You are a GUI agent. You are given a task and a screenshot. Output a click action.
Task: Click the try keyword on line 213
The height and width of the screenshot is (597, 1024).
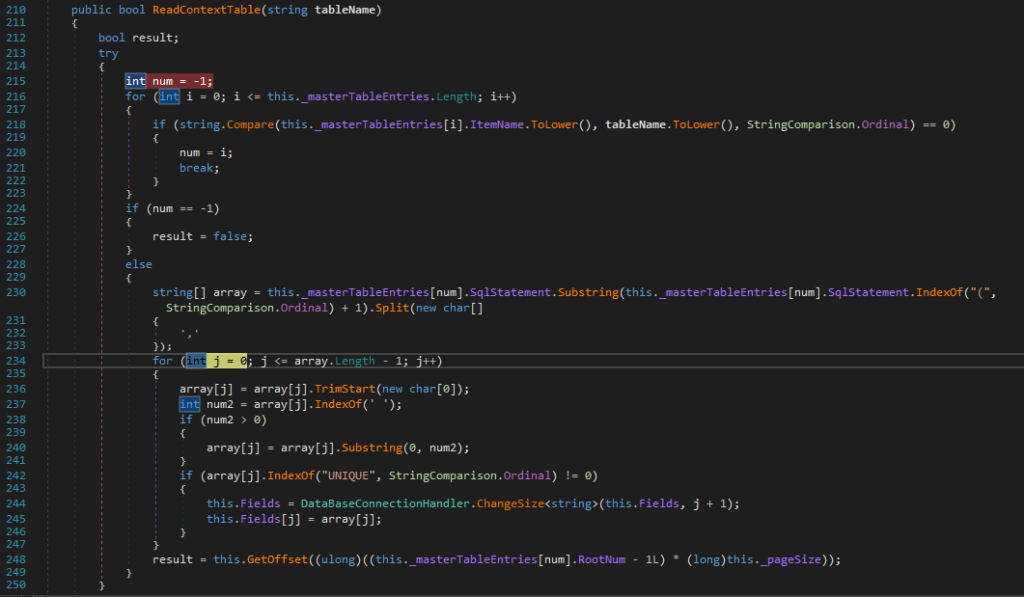(x=108, y=52)
